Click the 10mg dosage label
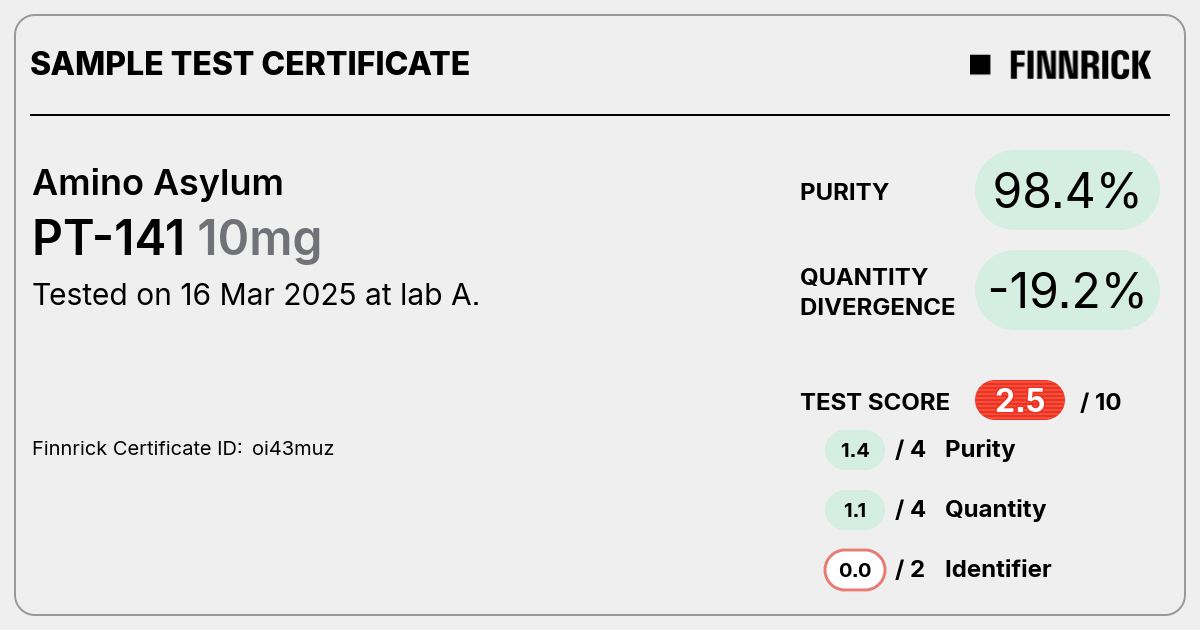The height and width of the screenshot is (630, 1200). tap(259, 240)
